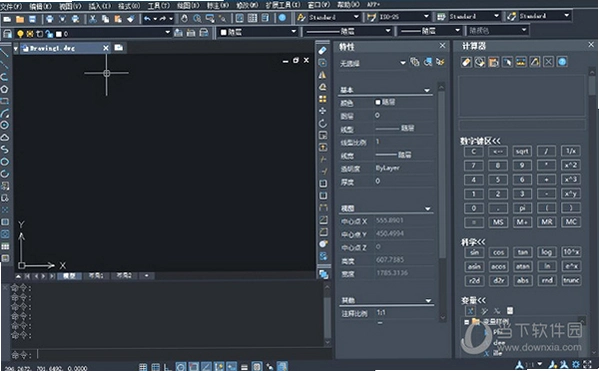This screenshot has width=599, height=371.
Task: Switch to the 布局1 layout tab
Action: coord(96,275)
